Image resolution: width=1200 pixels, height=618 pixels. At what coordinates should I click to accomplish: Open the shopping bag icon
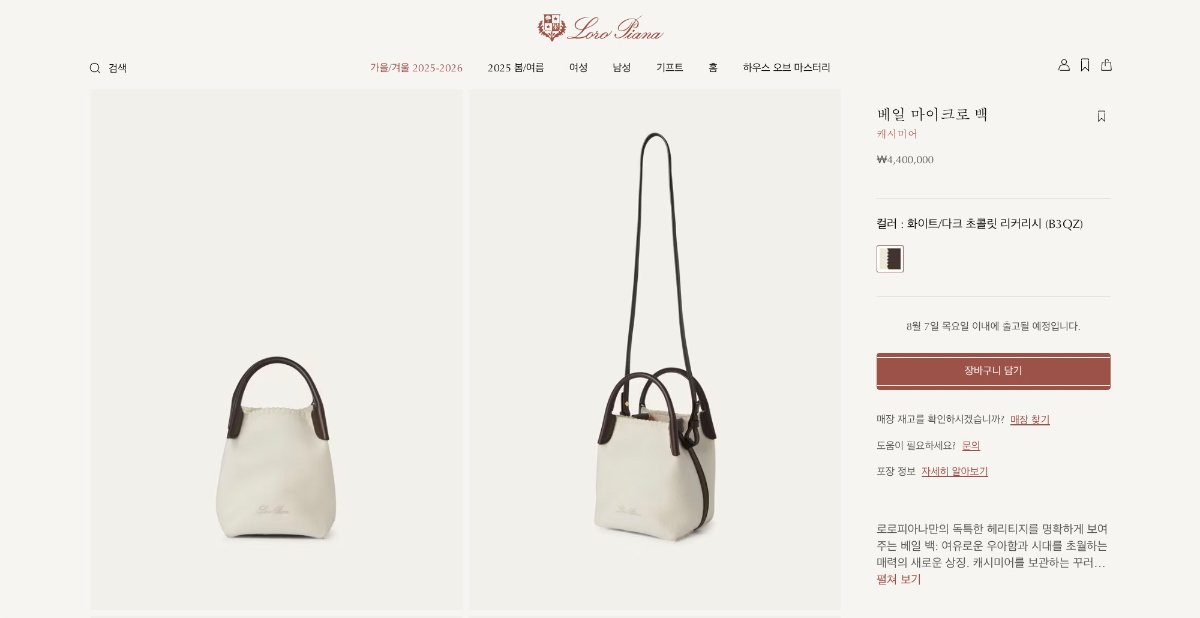pyautogui.click(x=1106, y=65)
